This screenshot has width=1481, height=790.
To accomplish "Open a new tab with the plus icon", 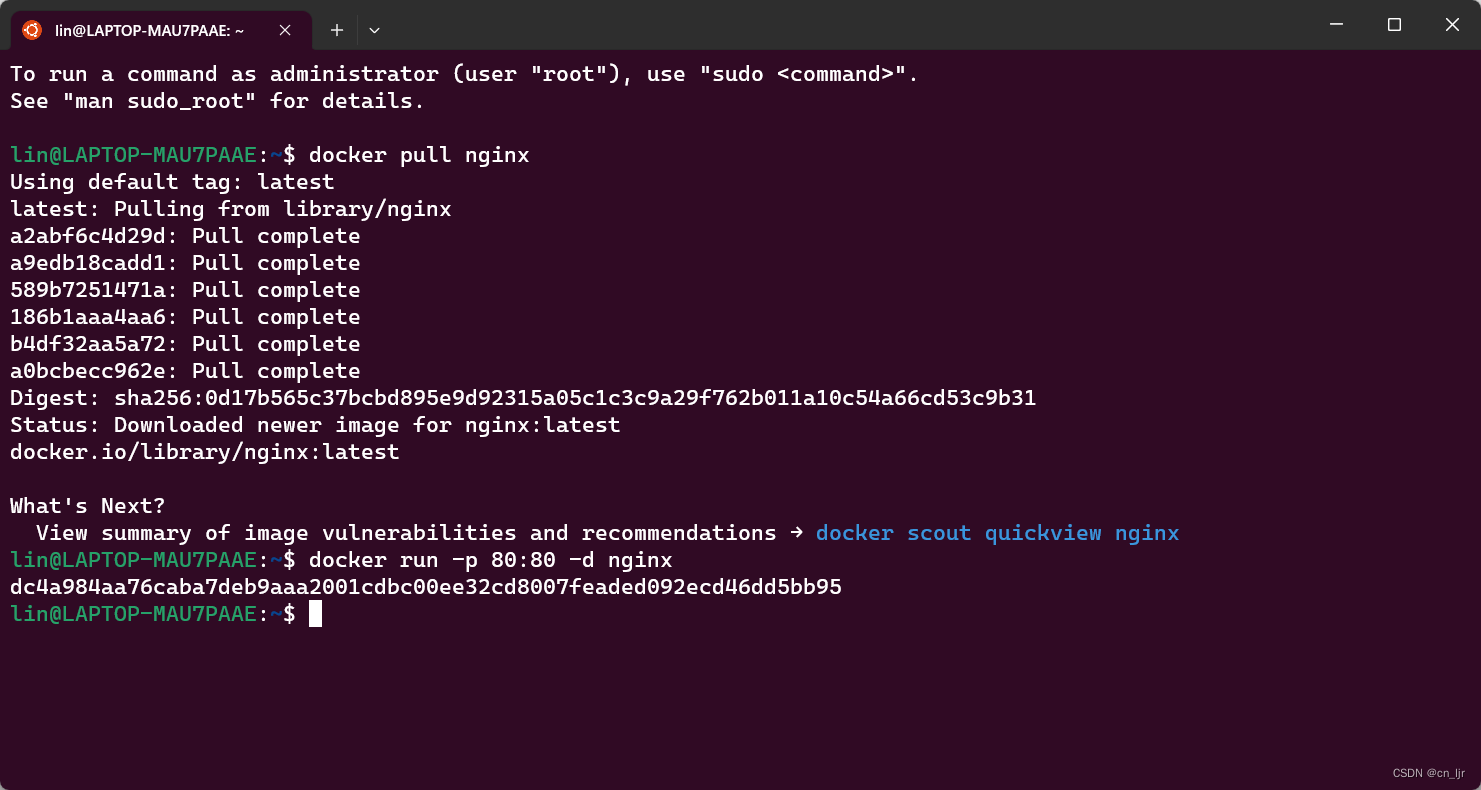I will 336,30.
